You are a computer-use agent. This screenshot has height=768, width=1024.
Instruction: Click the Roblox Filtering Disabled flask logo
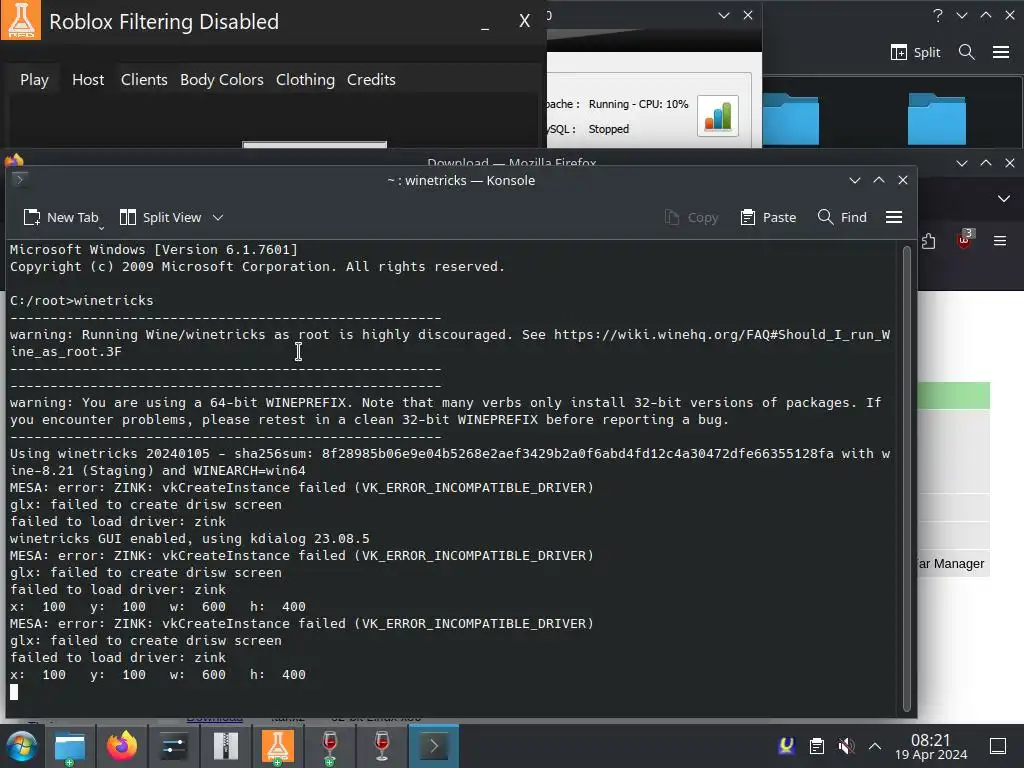pos(21,20)
